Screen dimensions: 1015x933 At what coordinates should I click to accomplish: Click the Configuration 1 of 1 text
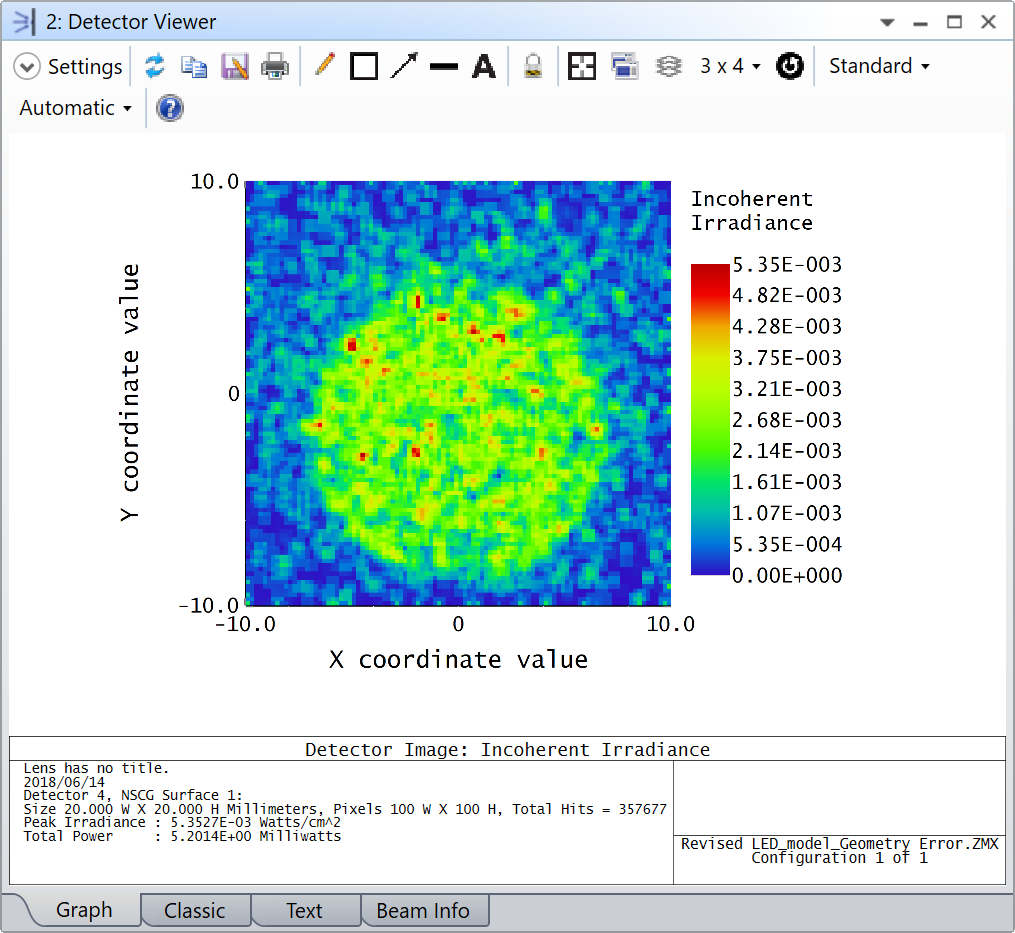click(840, 858)
